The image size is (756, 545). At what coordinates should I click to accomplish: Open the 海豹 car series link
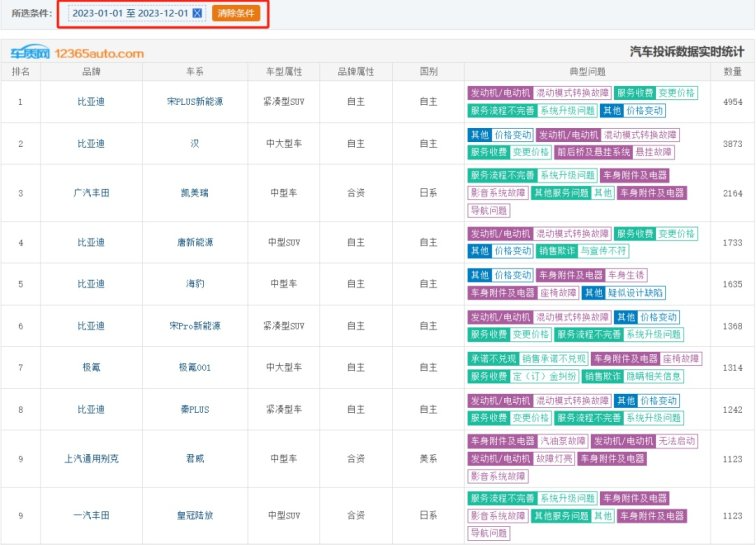coord(195,284)
